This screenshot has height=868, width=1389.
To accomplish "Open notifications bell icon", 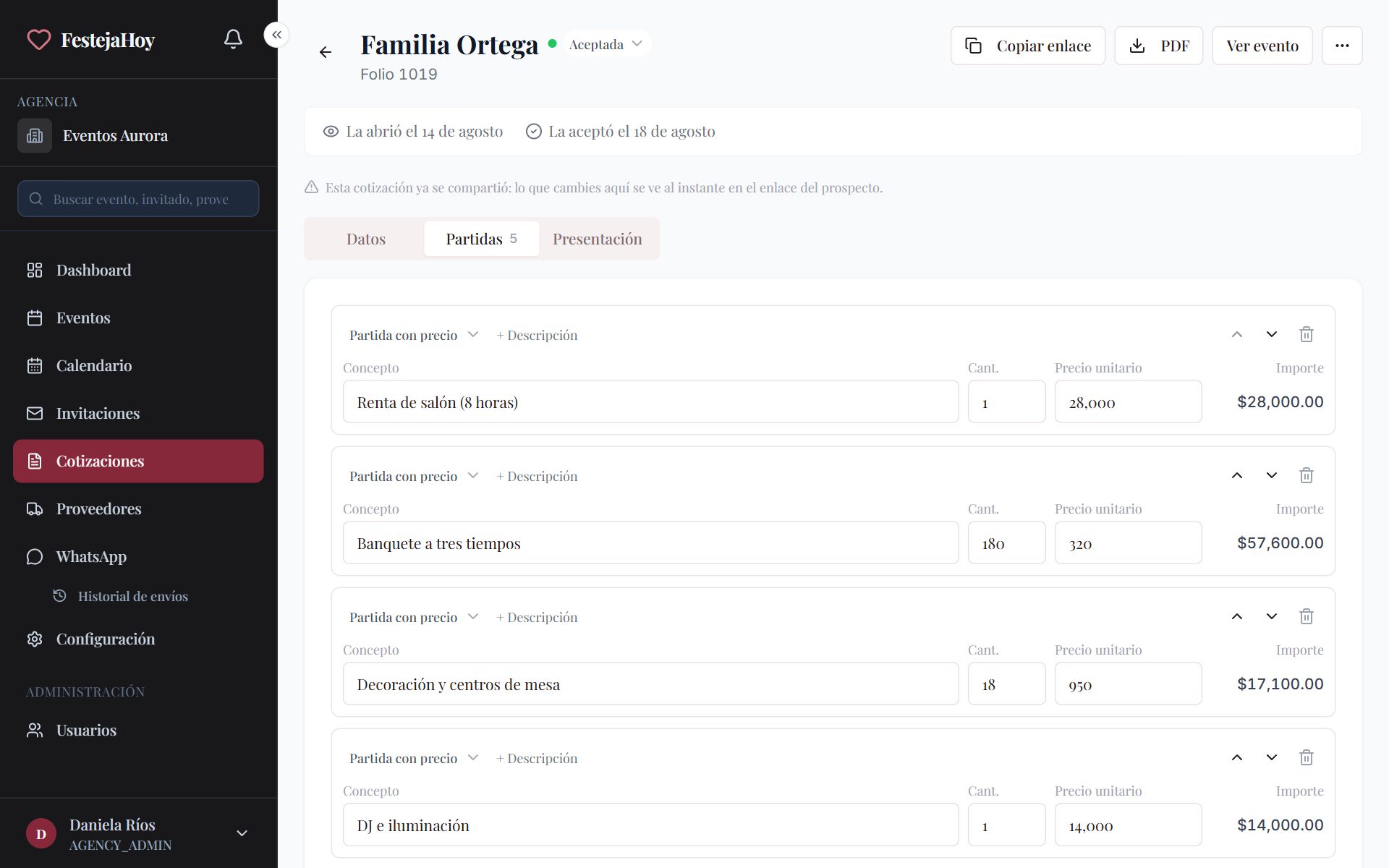I will pyautogui.click(x=233, y=39).
